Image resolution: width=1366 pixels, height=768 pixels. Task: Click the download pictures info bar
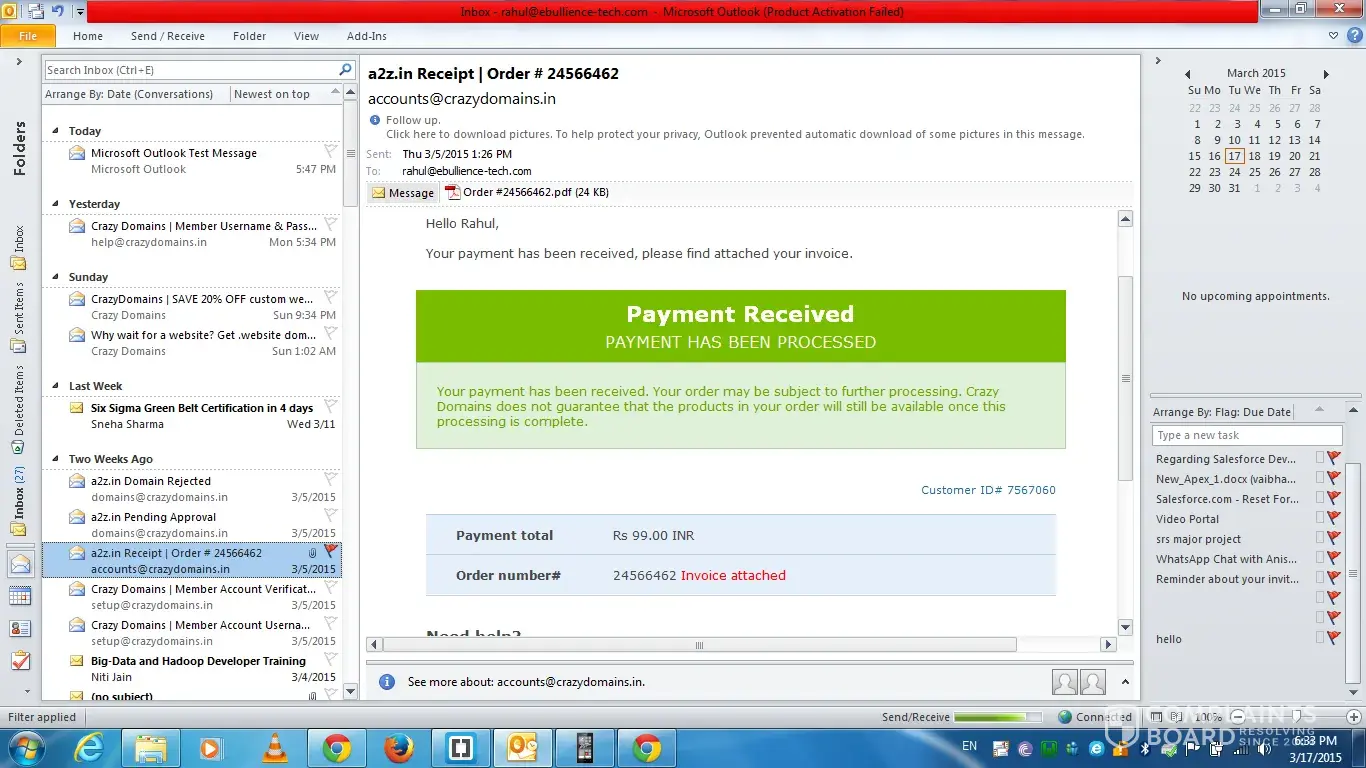pos(734,134)
